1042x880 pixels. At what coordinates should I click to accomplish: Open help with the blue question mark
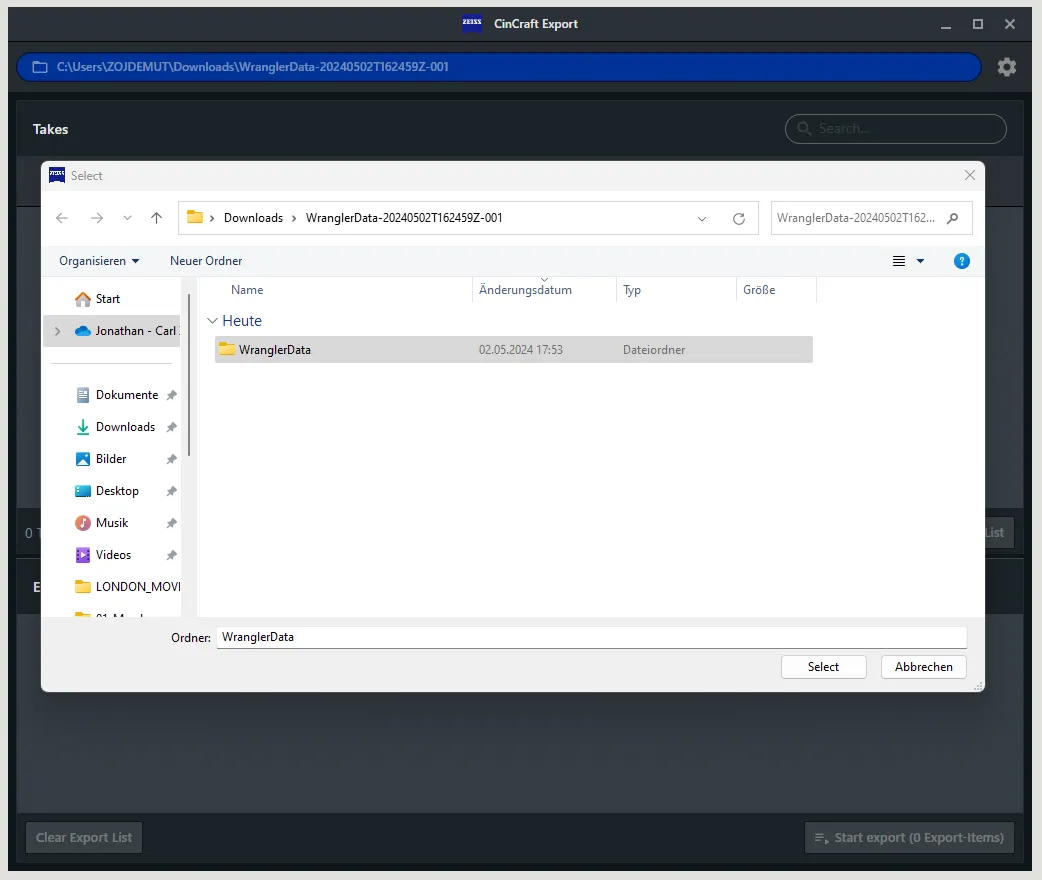pyautogui.click(x=961, y=261)
